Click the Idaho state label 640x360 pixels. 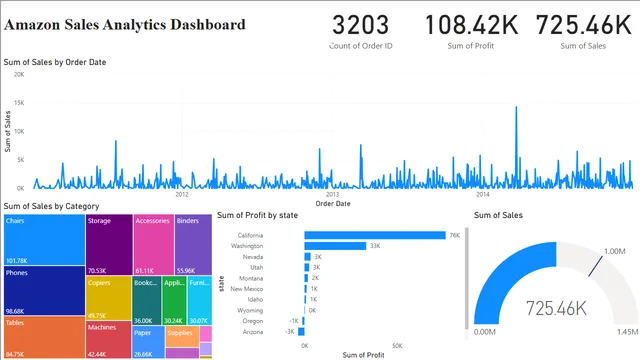256,300
